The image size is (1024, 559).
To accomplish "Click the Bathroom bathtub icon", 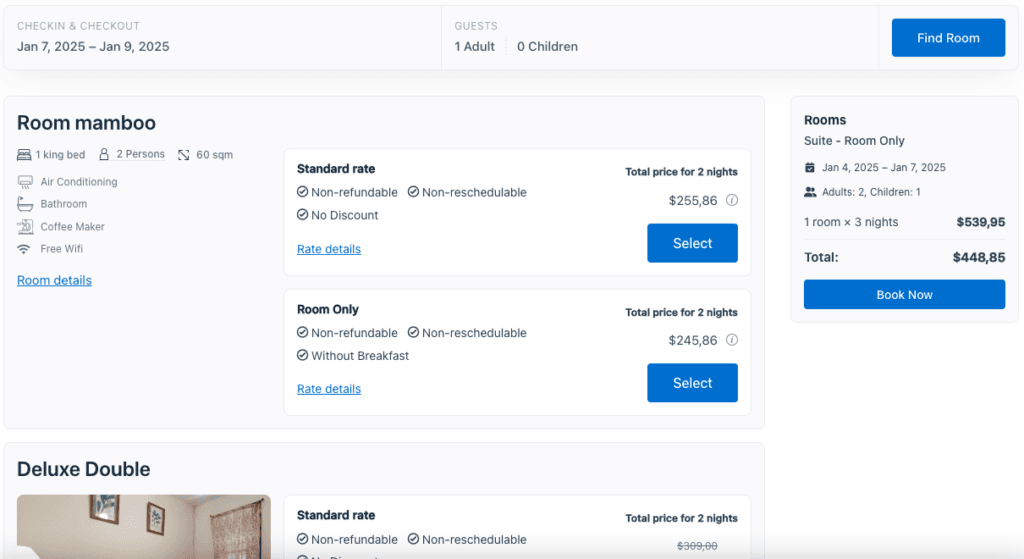I will (25, 204).
